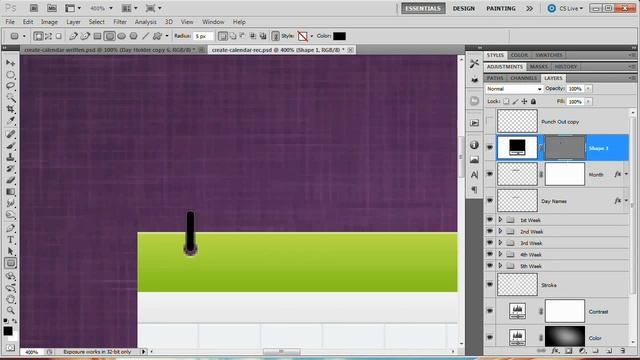
Task: Hide the Contrast adjustment layer
Action: click(490, 311)
